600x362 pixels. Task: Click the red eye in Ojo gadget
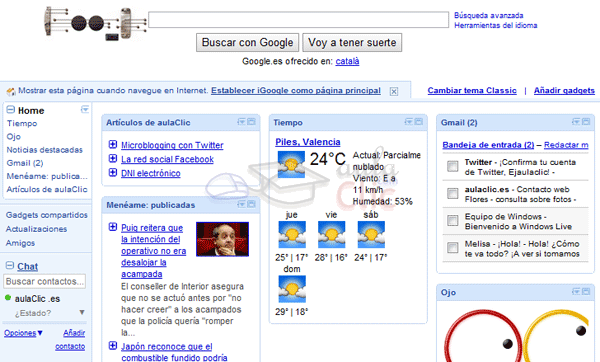pyautogui.click(x=483, y=337)
